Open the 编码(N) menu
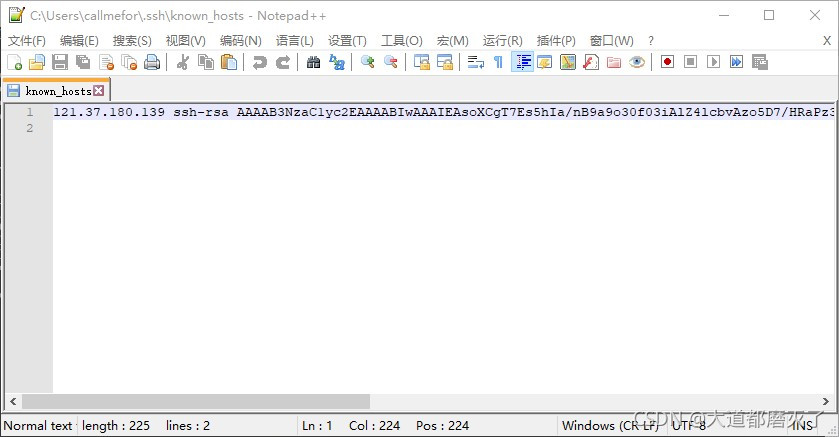839x437 pixels. [241, 41]
